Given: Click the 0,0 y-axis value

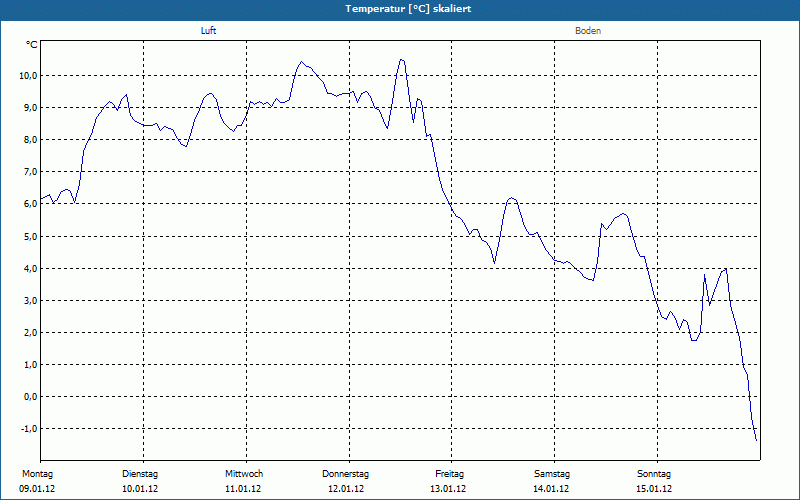Looking at the screenshot, I should coord(30,397).
